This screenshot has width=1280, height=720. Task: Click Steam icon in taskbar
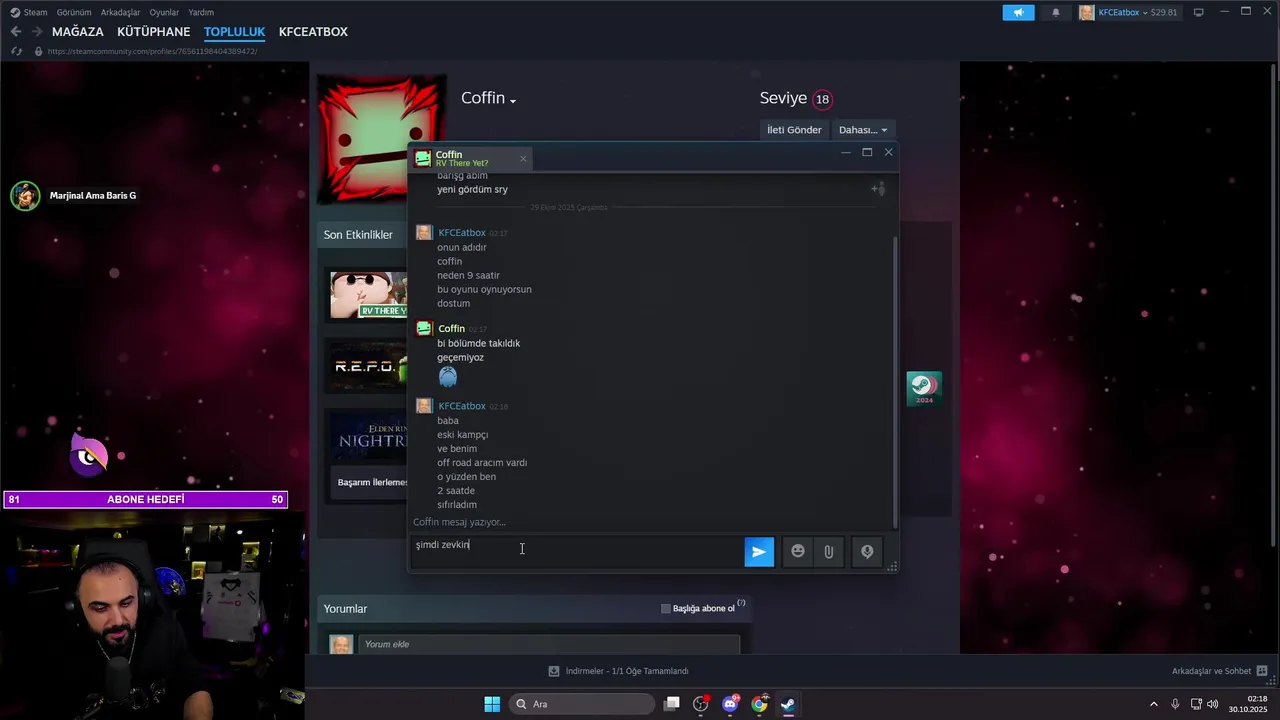pyautogui.click(x=788, y=704)
